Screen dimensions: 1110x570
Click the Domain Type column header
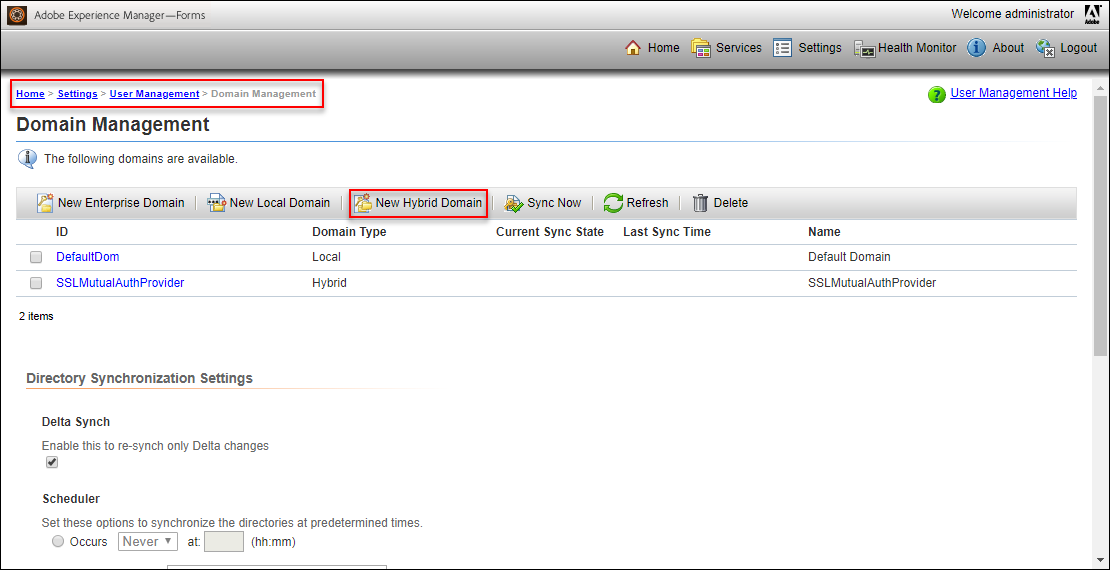349,232
